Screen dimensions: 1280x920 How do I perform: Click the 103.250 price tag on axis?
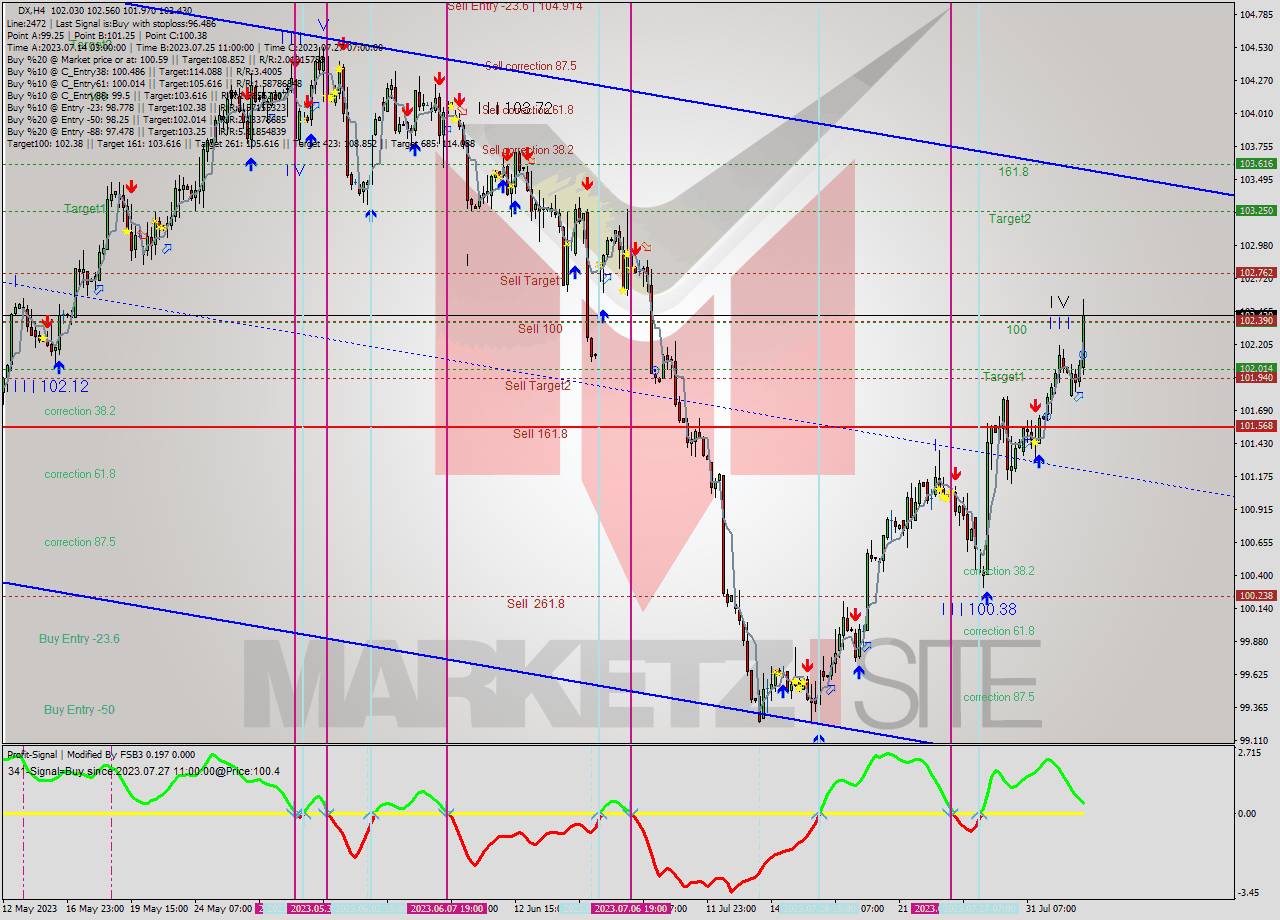1256,211
